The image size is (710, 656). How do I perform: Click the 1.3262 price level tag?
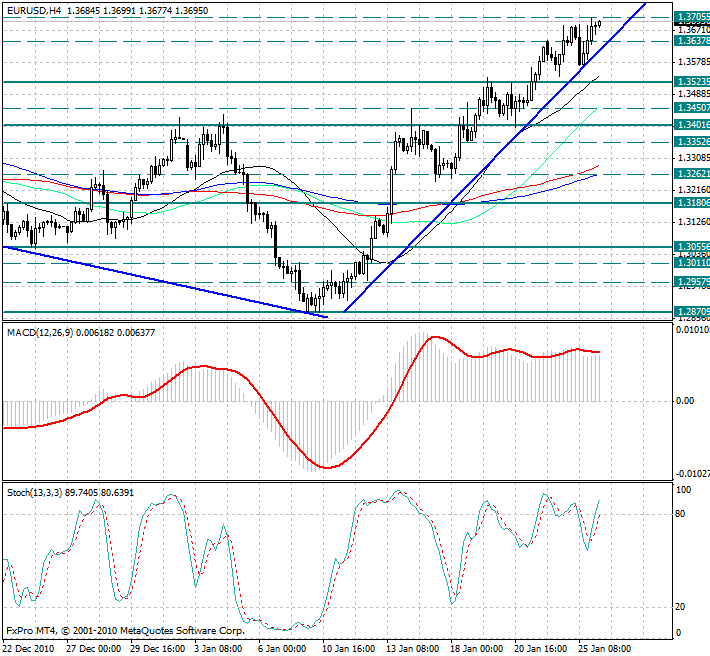click(x=692, y=174)
